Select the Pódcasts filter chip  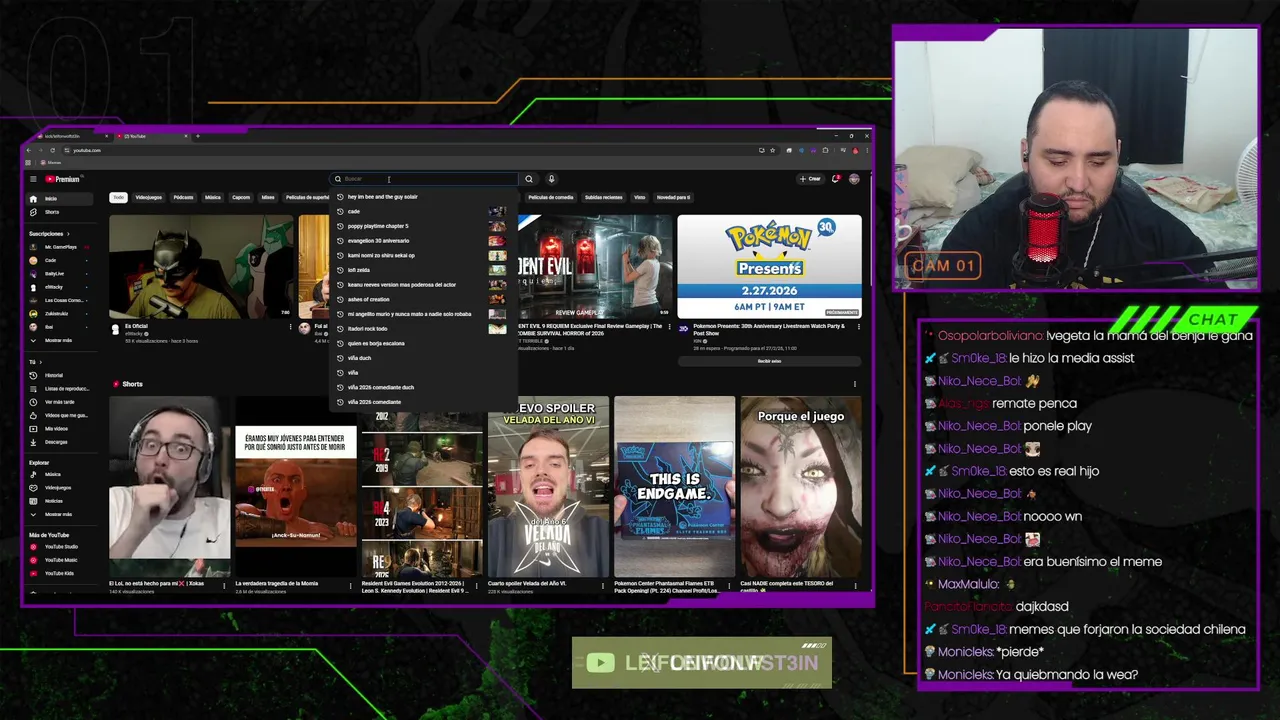click(x=183, y=197)
